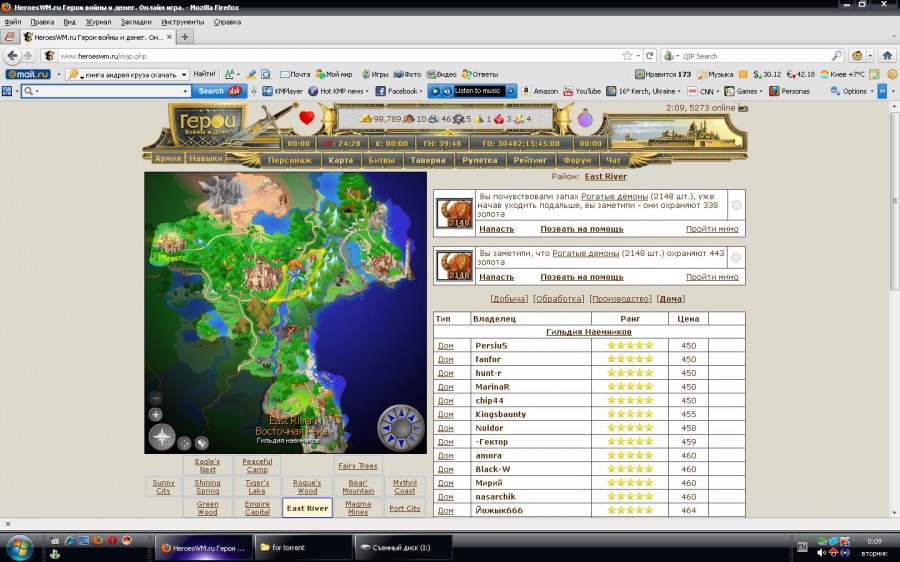Click first Рогатые демоны creature thumbnail

(x=454, y=214)
